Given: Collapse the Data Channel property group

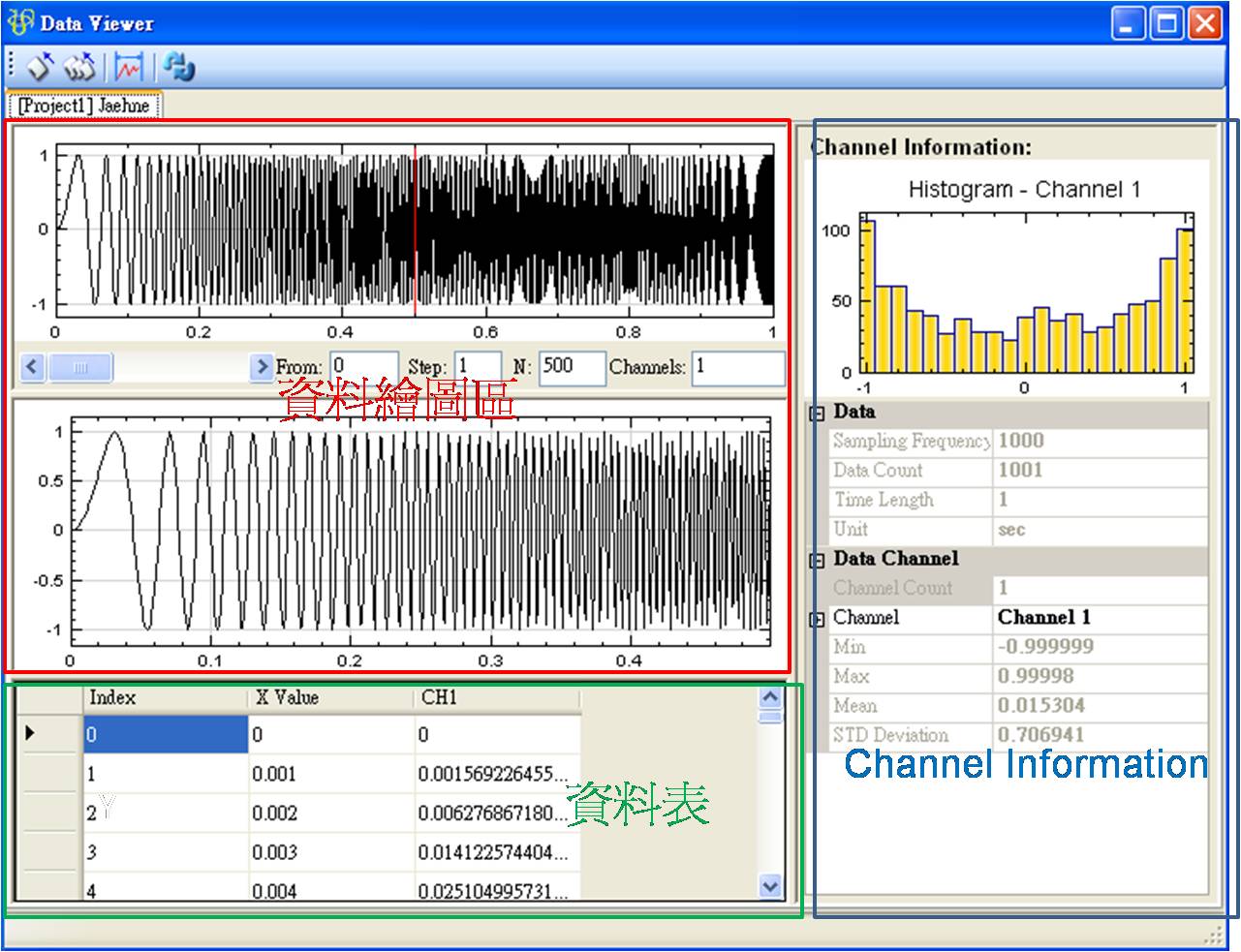Looking at the screenshot, I should point(817,560).
